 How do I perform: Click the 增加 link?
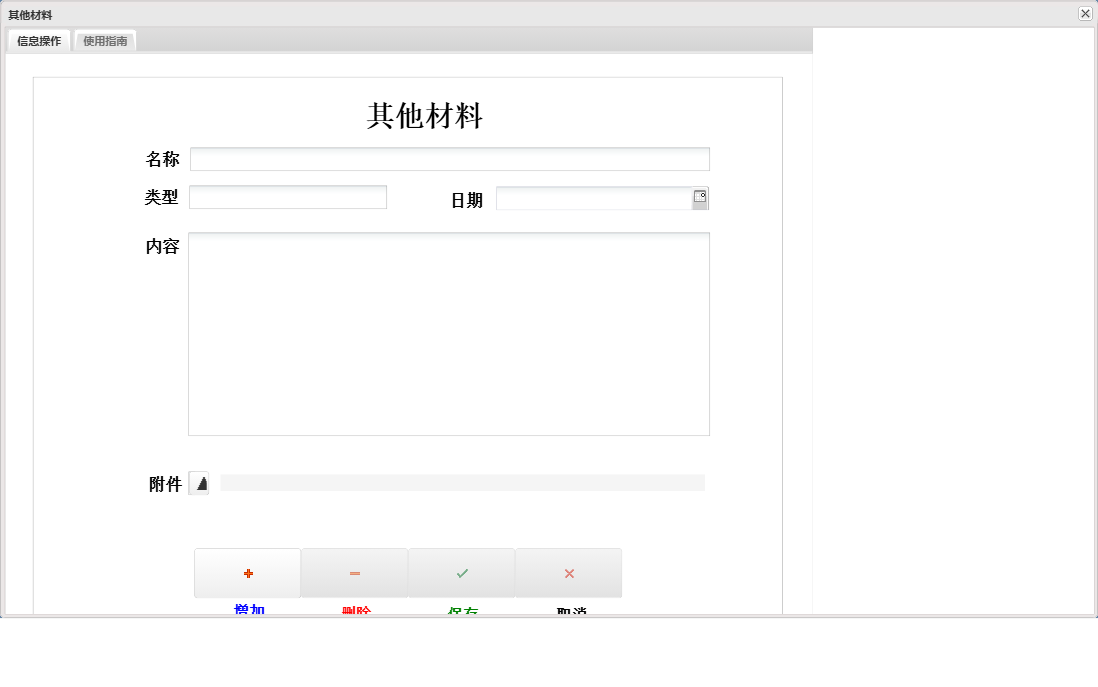247,607
